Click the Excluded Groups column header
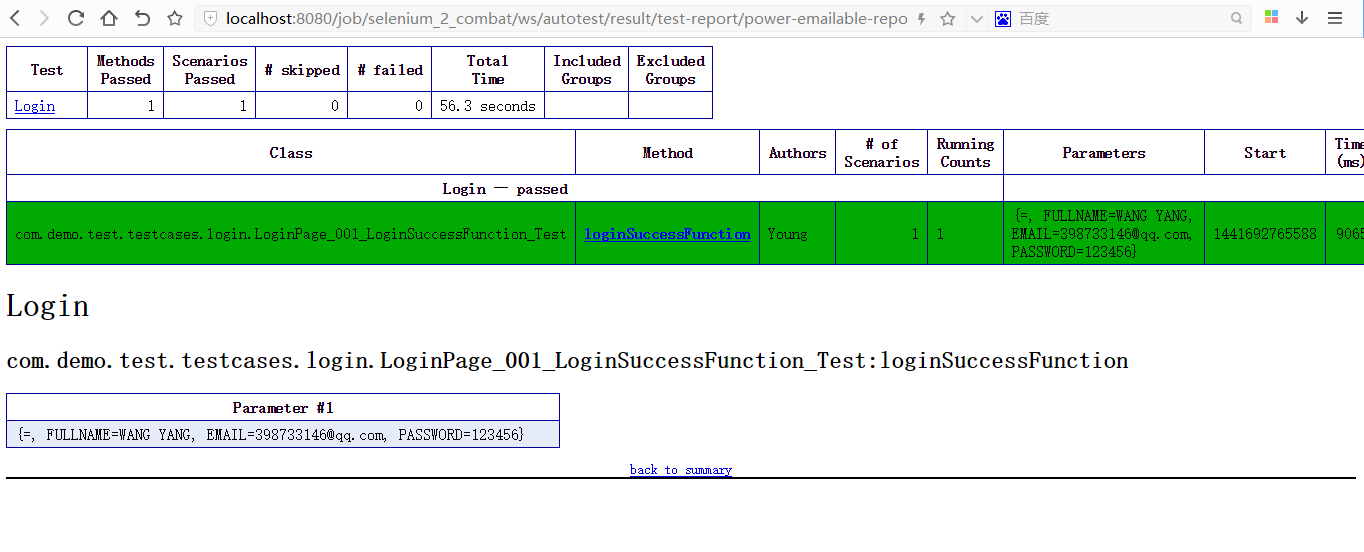The image size is (1364, 552). (x=671, y=70)
